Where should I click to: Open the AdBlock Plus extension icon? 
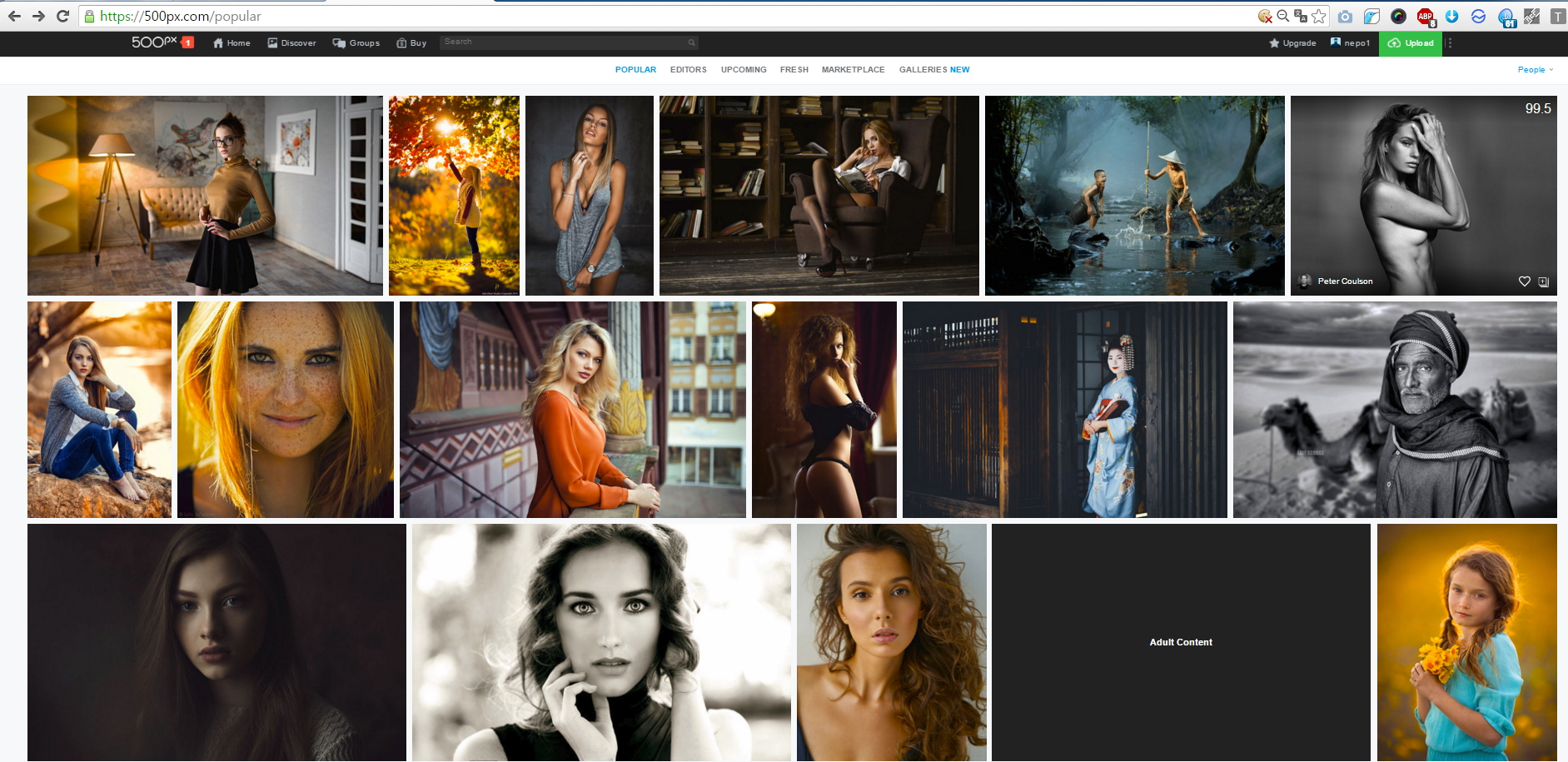point(1426,17)
